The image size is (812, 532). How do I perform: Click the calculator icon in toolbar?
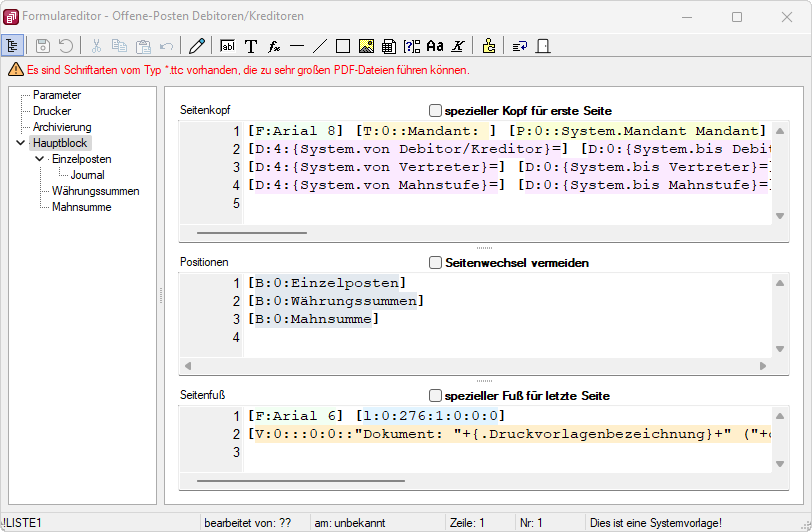point(389,46)
